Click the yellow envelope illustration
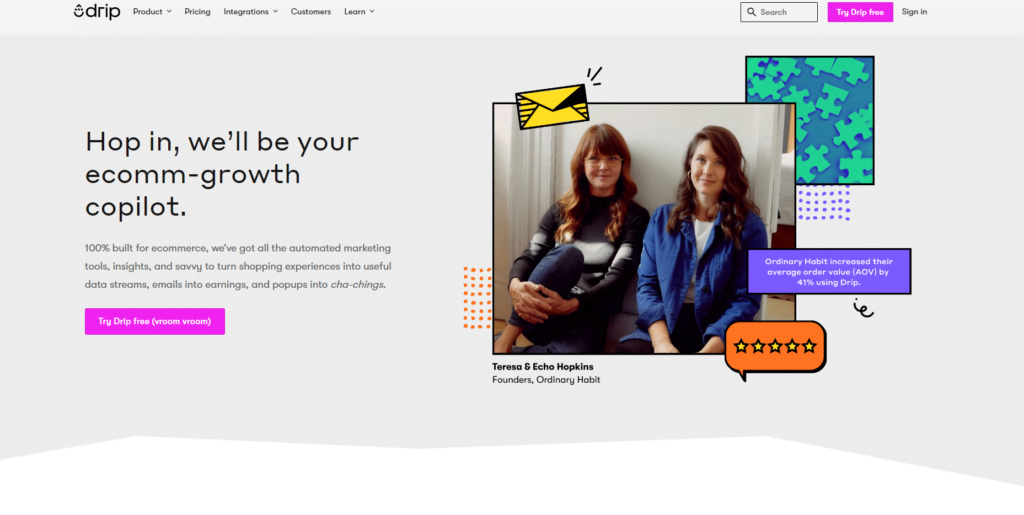The height and width of the screenshot is (515, 1024). [552, 106]
